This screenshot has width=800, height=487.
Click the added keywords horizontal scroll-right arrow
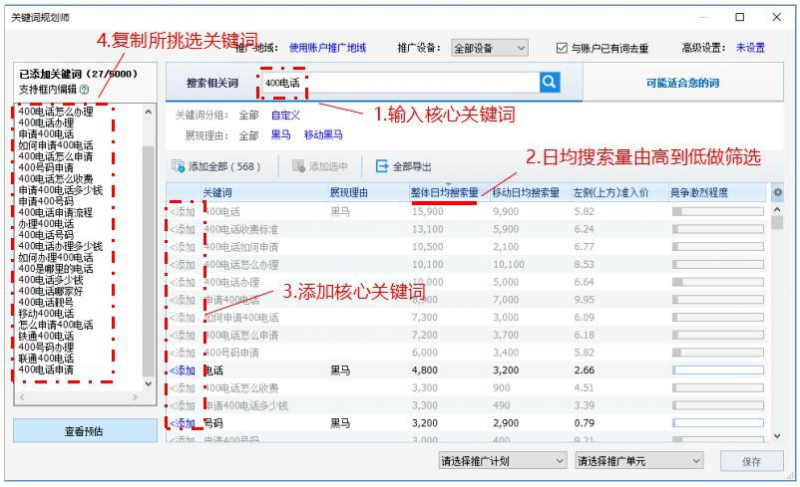click(x=135, y=397)
